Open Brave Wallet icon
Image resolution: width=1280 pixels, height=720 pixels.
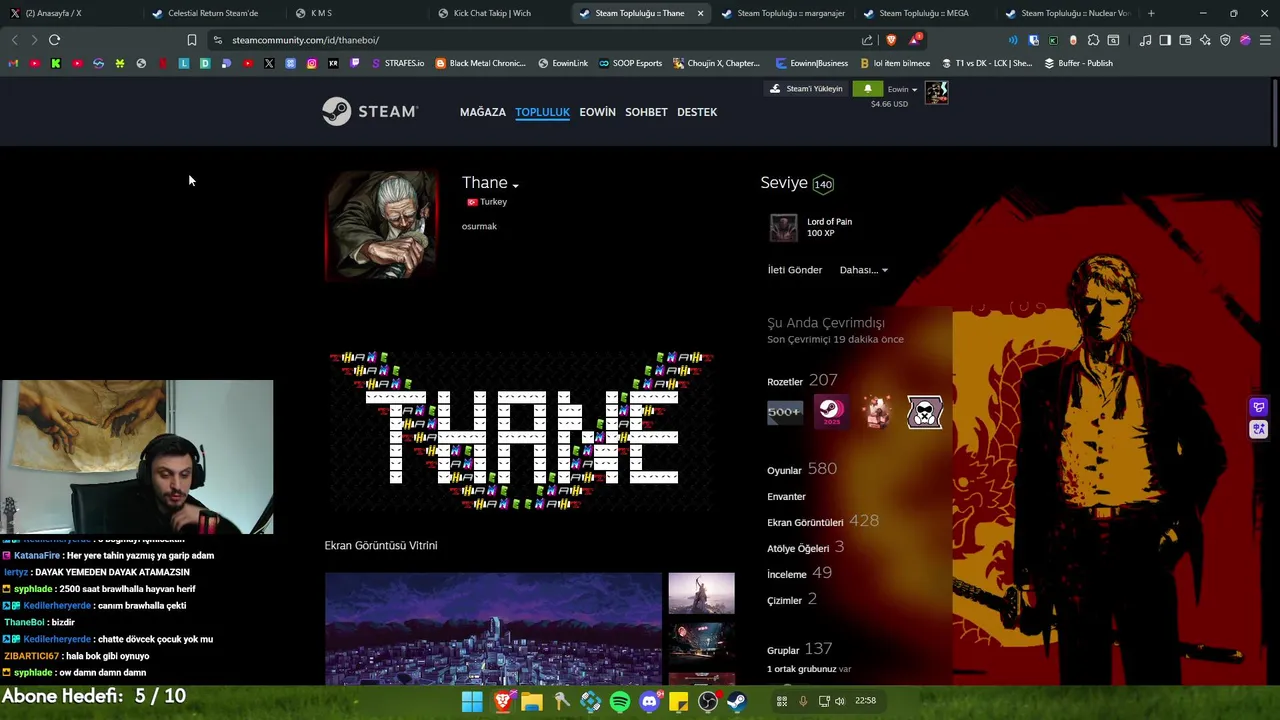[x=1185, y=40]
